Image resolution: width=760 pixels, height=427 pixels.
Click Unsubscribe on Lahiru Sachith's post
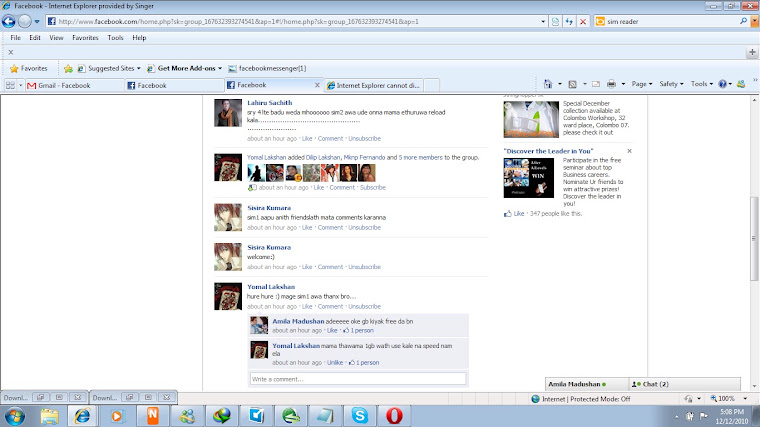point(364,139)
